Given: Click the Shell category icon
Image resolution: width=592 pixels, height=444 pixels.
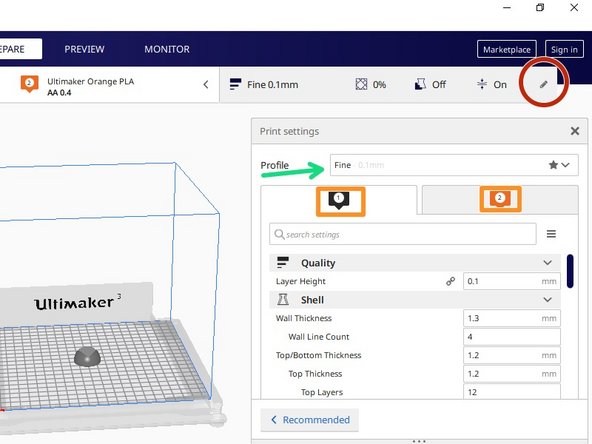Looking at the screenshot, I should click(283, 299).
